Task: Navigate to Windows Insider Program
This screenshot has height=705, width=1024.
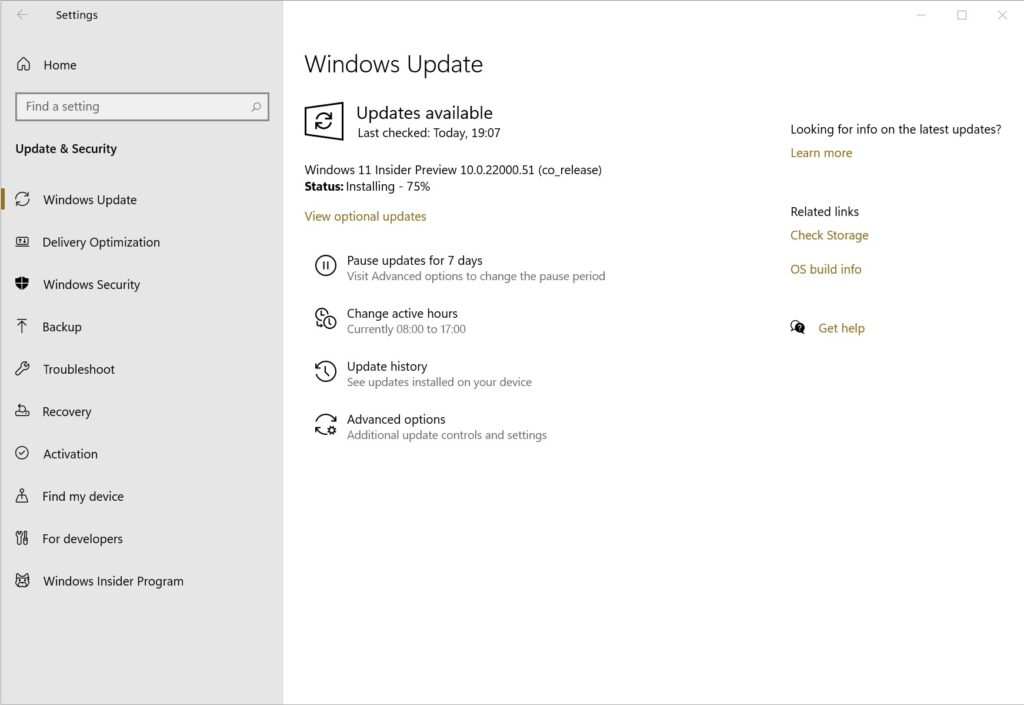Action: (113, 581)
